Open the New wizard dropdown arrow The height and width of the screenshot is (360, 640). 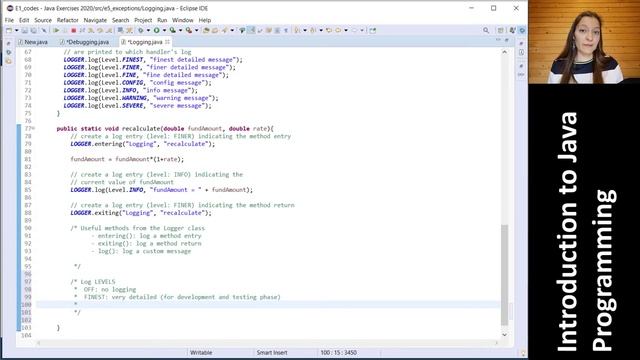point(16,30)
